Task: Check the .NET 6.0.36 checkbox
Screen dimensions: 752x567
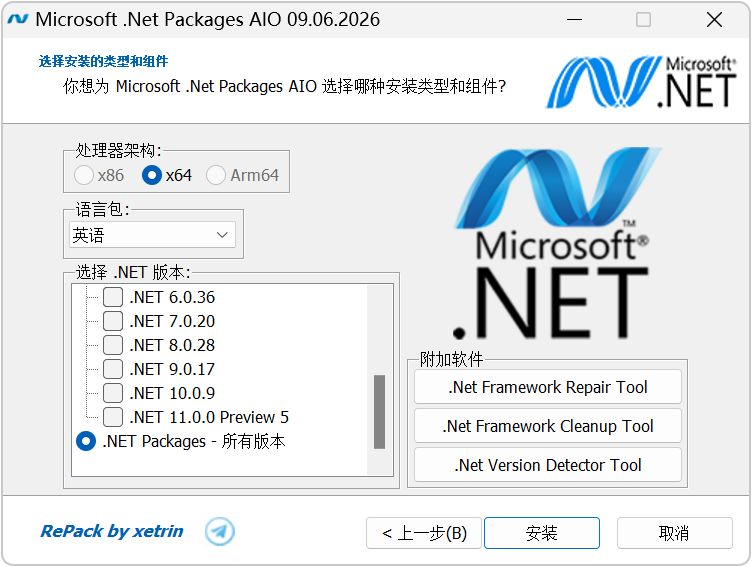Action: coord(113,297)
